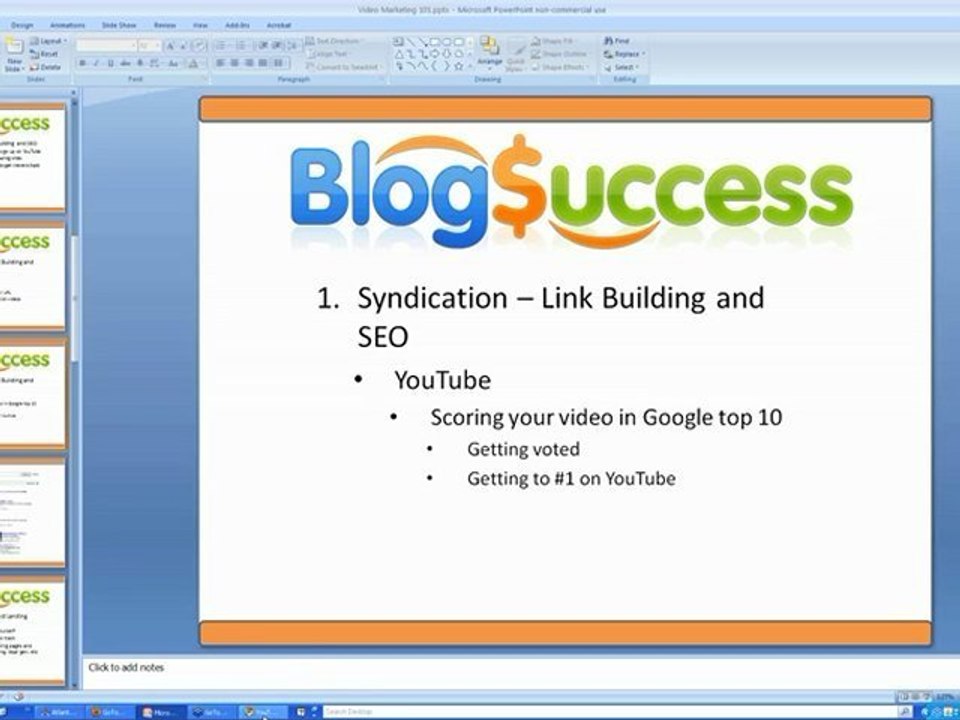This screenshot has height=720, width=960.
Task: Toggle Bold formatting
Action: pyautogui.click(x=83, y=63)
